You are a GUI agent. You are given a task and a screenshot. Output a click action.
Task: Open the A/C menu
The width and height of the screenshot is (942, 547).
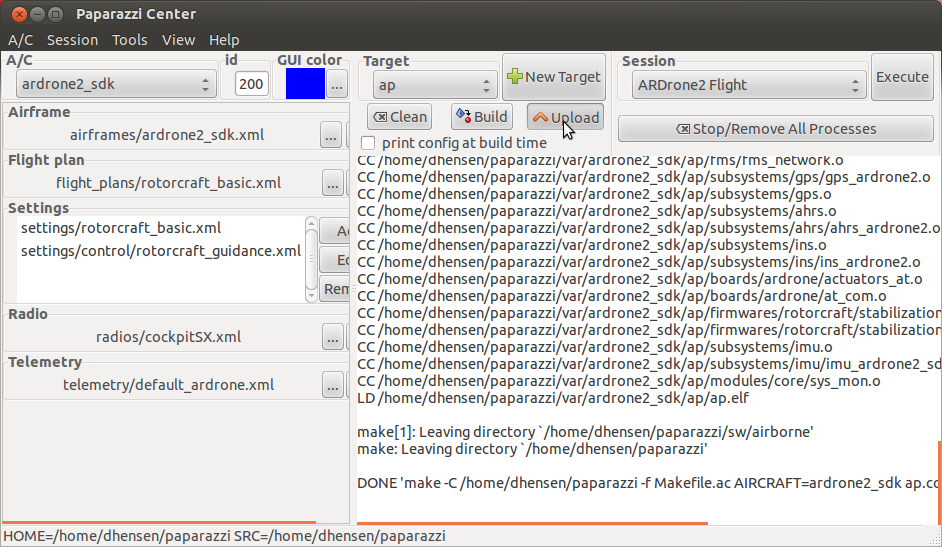(20, 40)
